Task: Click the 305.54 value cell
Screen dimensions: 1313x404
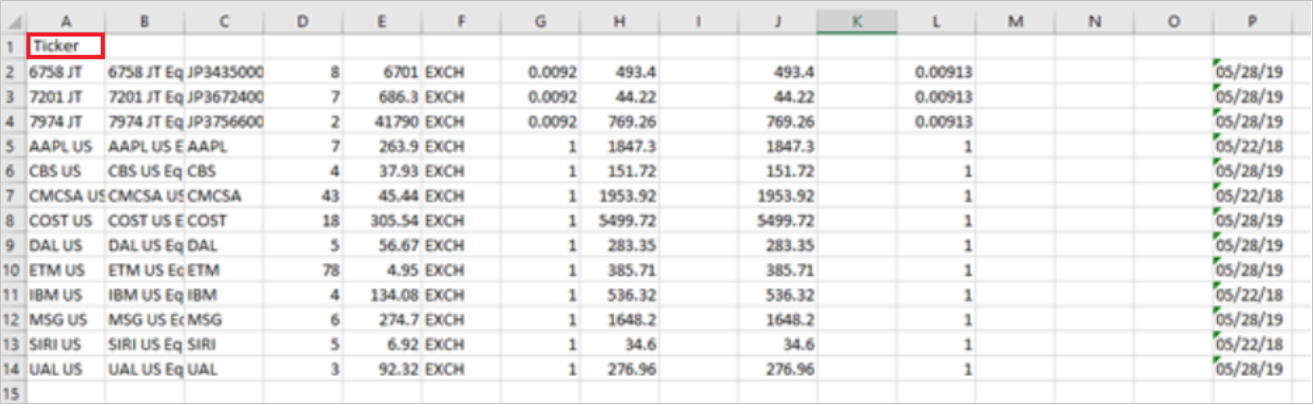Action: (382, 221)
